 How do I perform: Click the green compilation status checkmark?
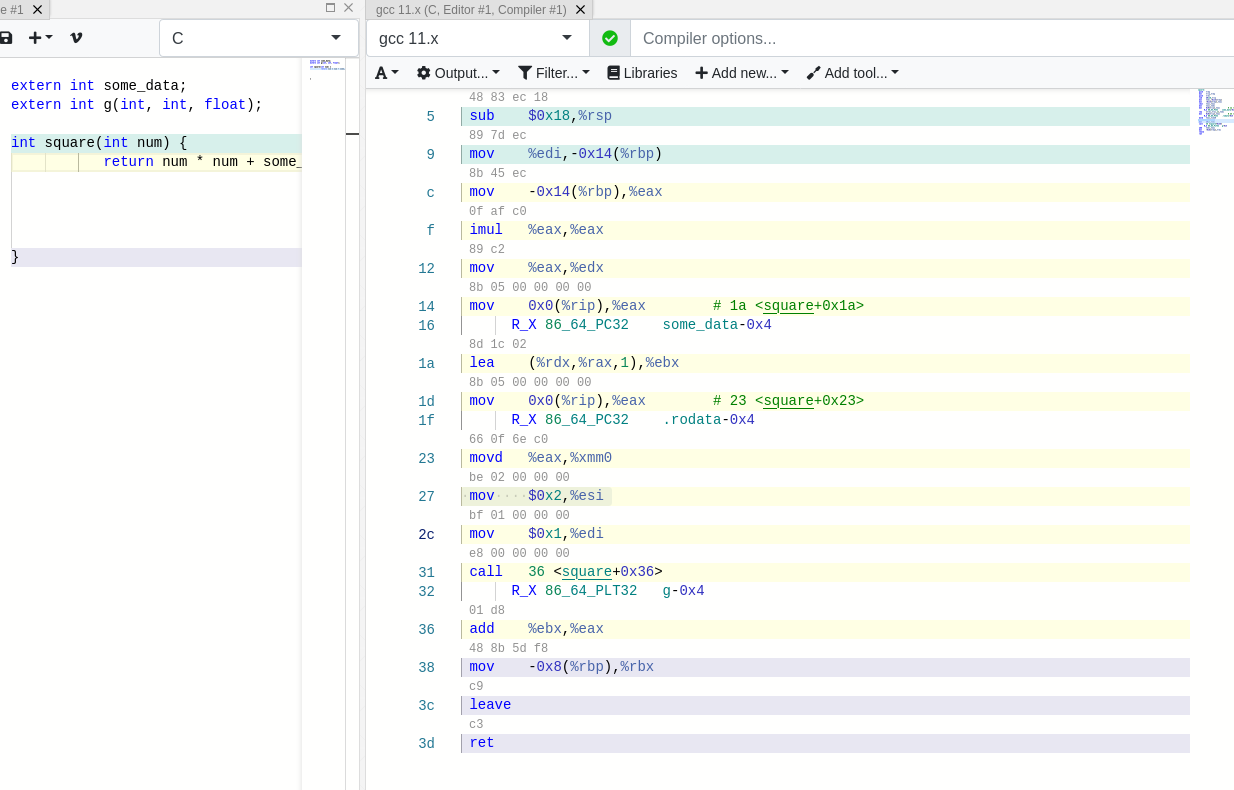tap(610, 38)
